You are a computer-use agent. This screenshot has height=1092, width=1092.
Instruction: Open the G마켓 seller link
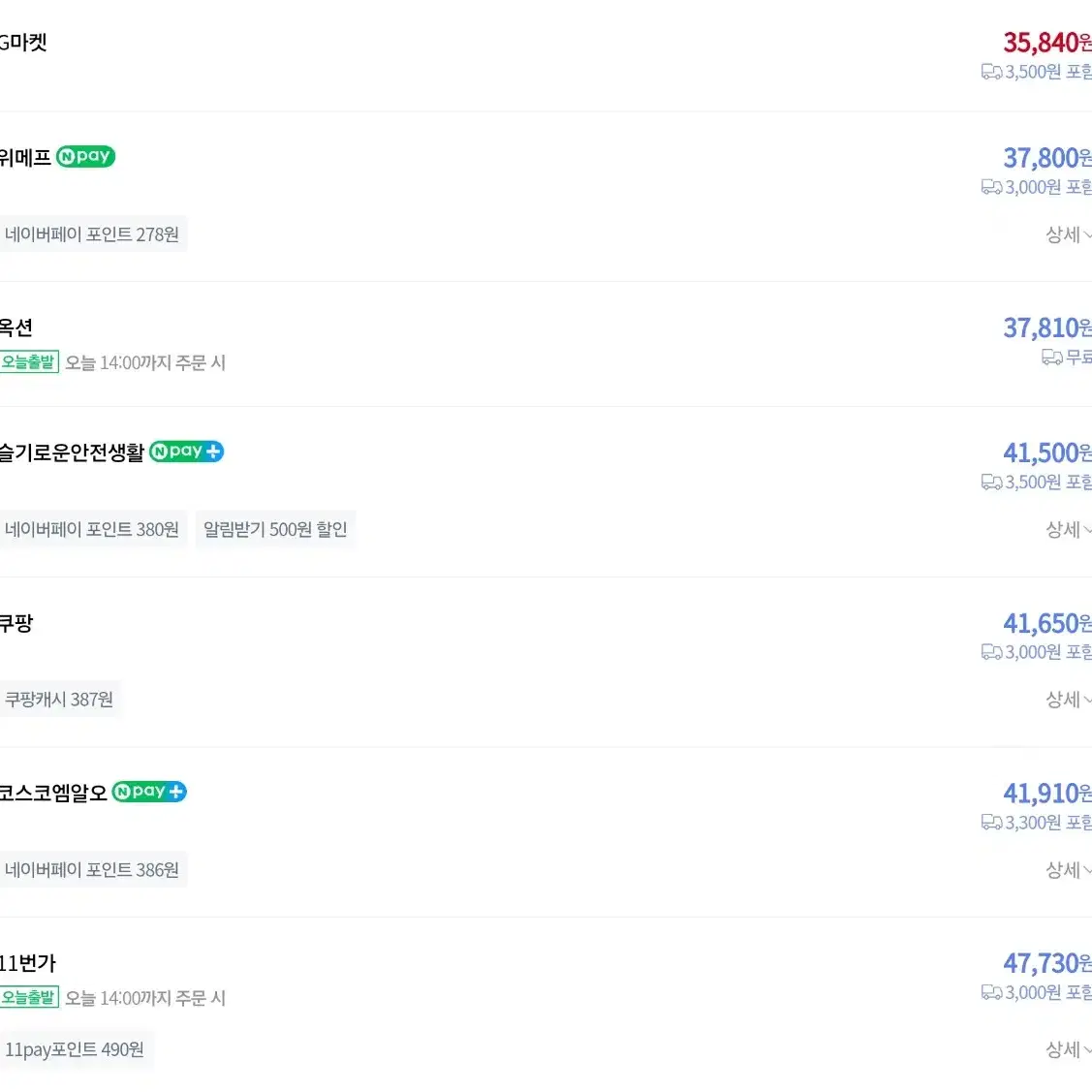tap(23, 43)
